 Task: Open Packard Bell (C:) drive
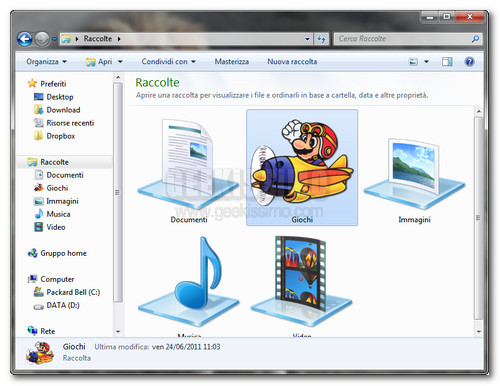tap(73, 292)
